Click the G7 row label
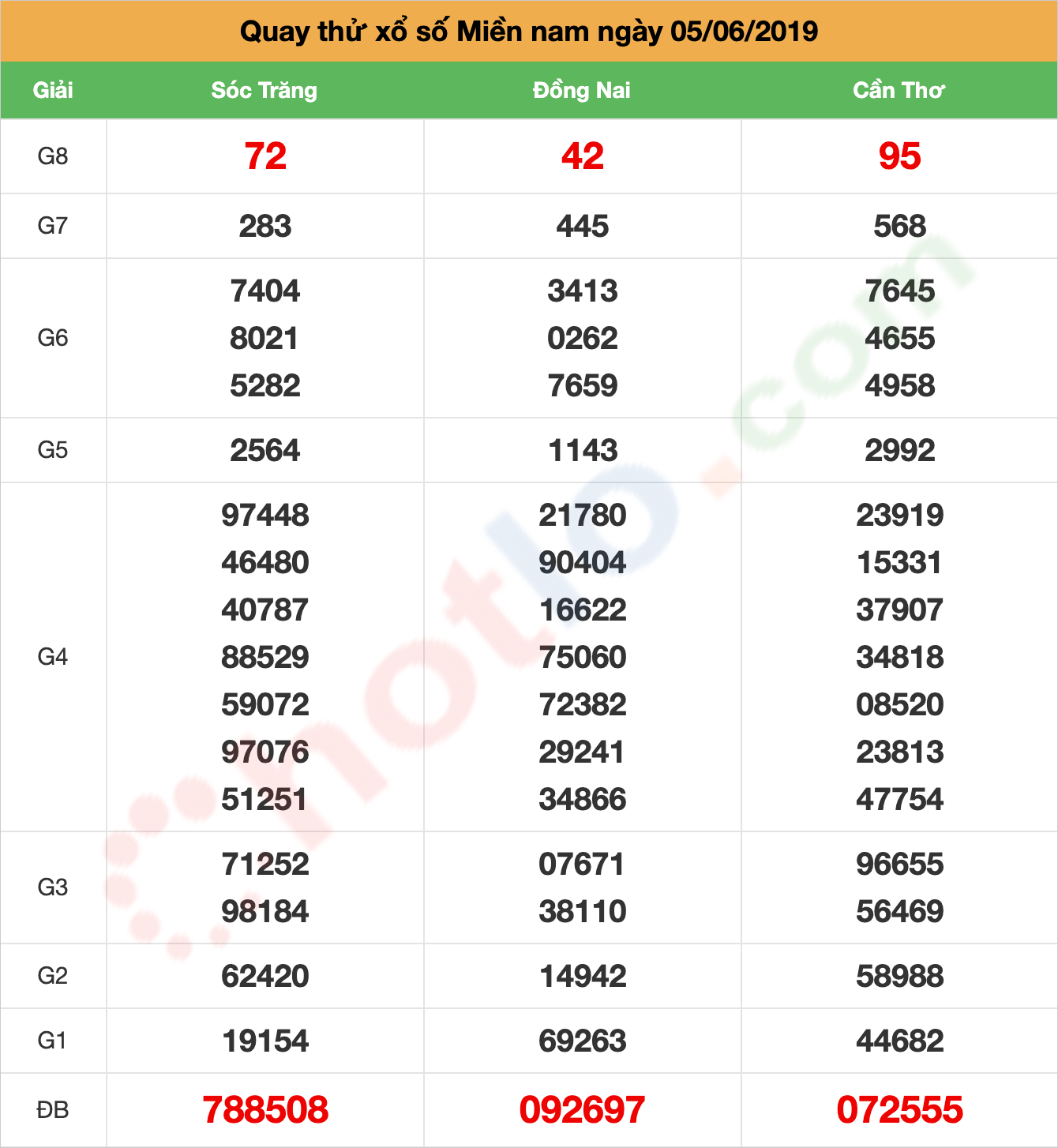This screenshot has width=1058, height=1148. (x=53, y=226)
